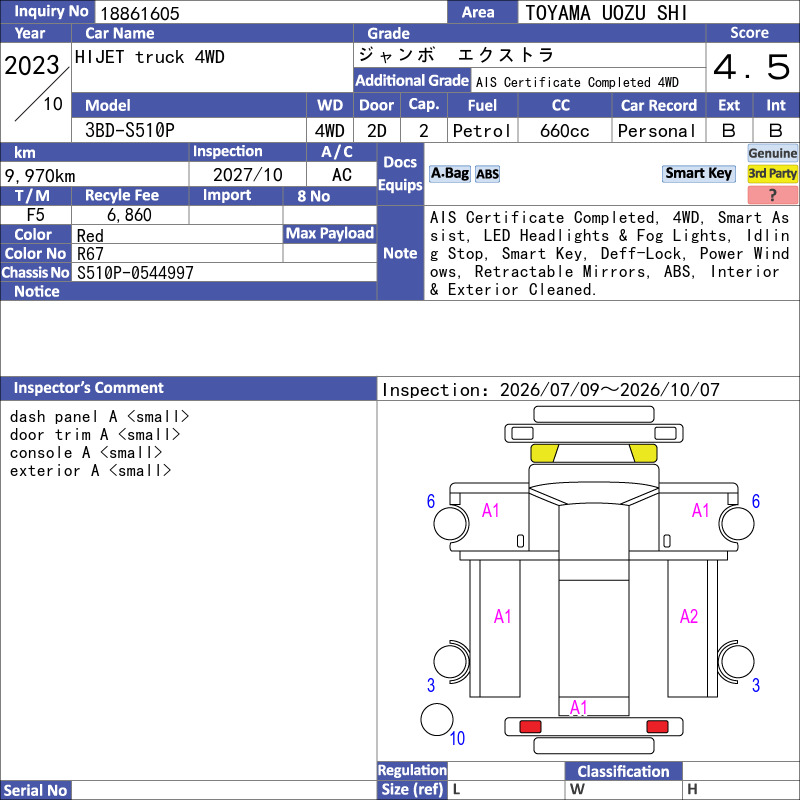Click the pink question mark badge

coord(772,194)
